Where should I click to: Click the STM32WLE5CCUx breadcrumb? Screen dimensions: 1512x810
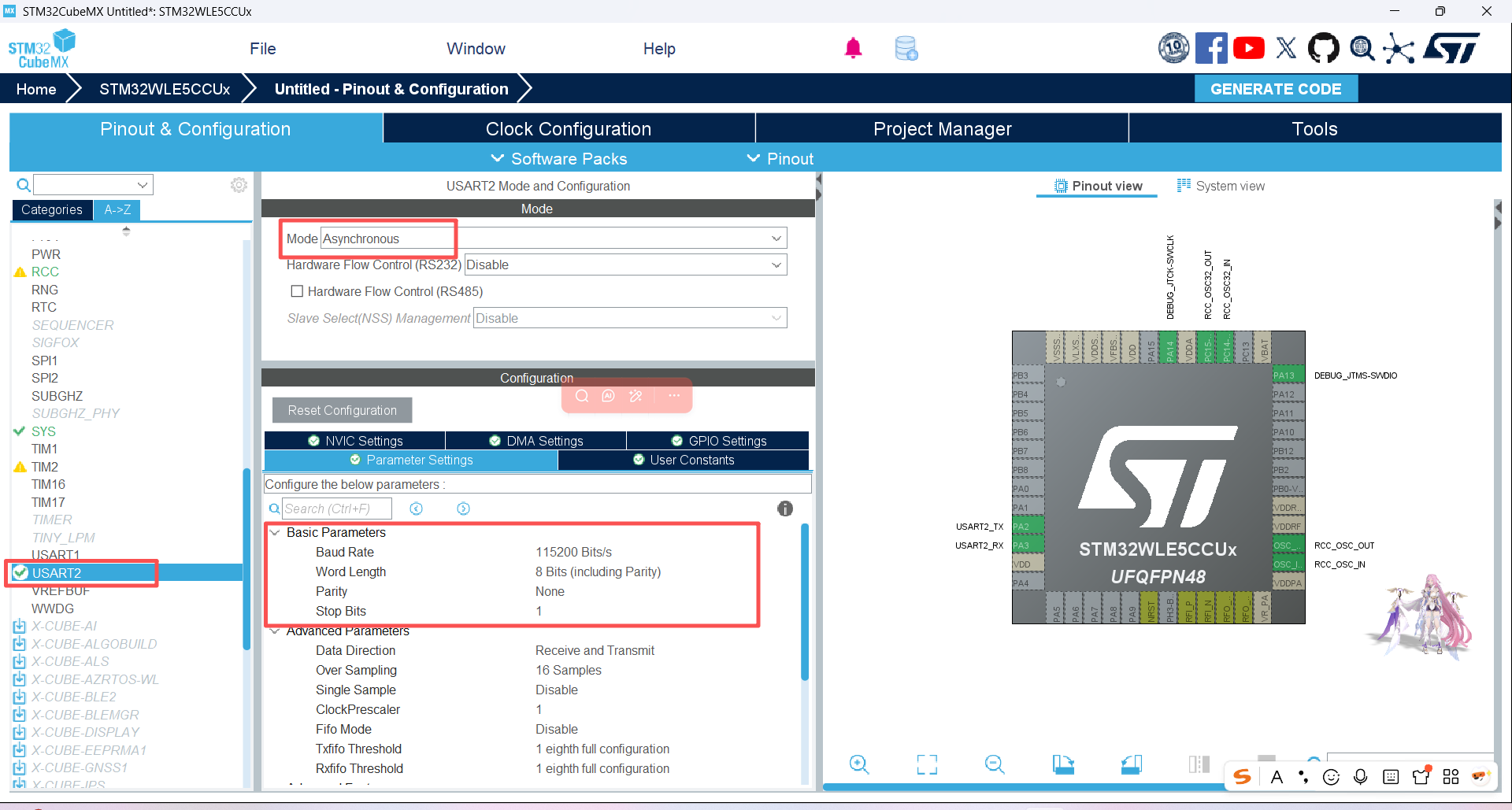point(165,89)
